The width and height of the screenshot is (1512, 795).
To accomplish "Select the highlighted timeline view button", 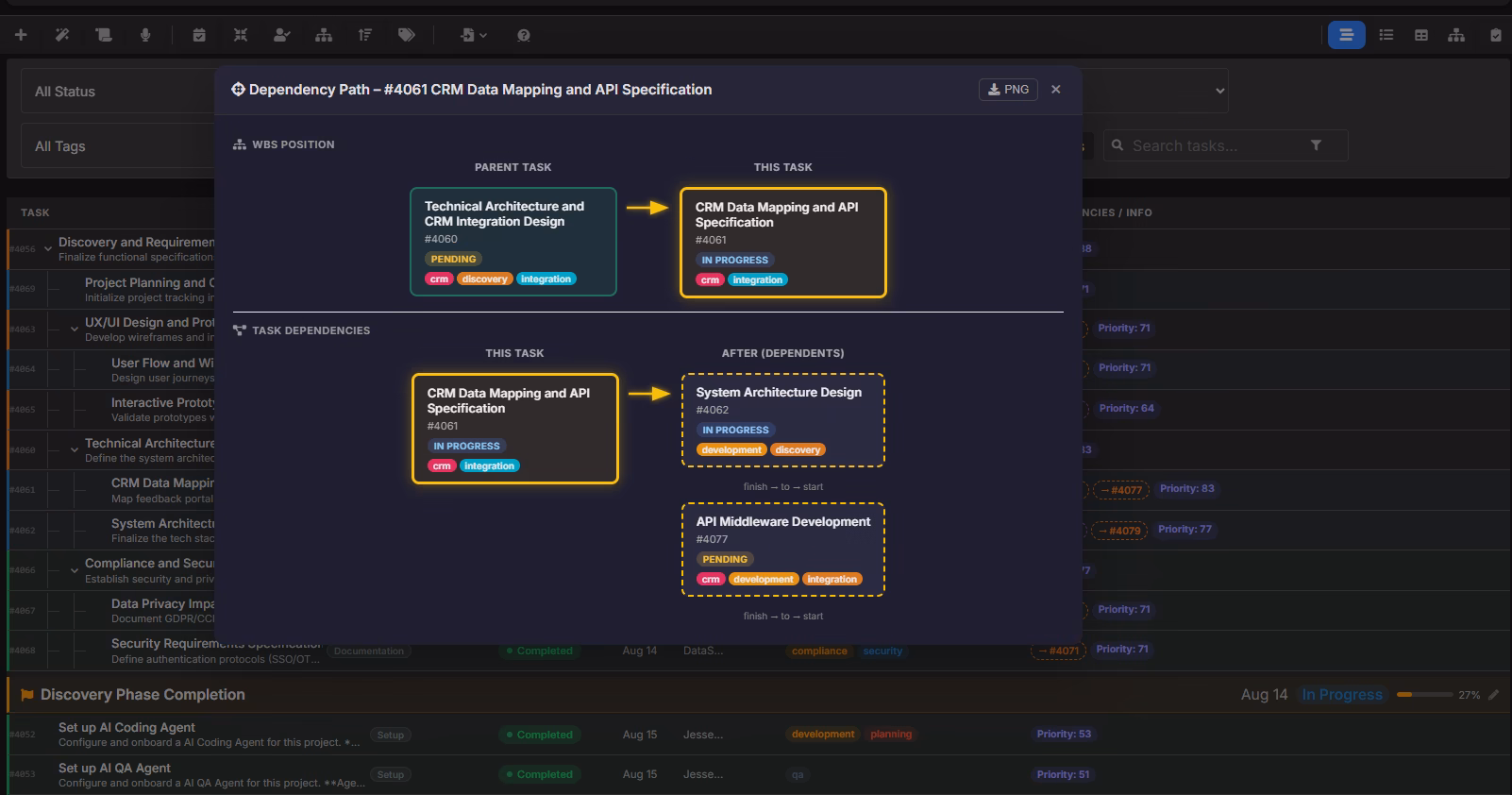I will click(x=1346, y=35).
